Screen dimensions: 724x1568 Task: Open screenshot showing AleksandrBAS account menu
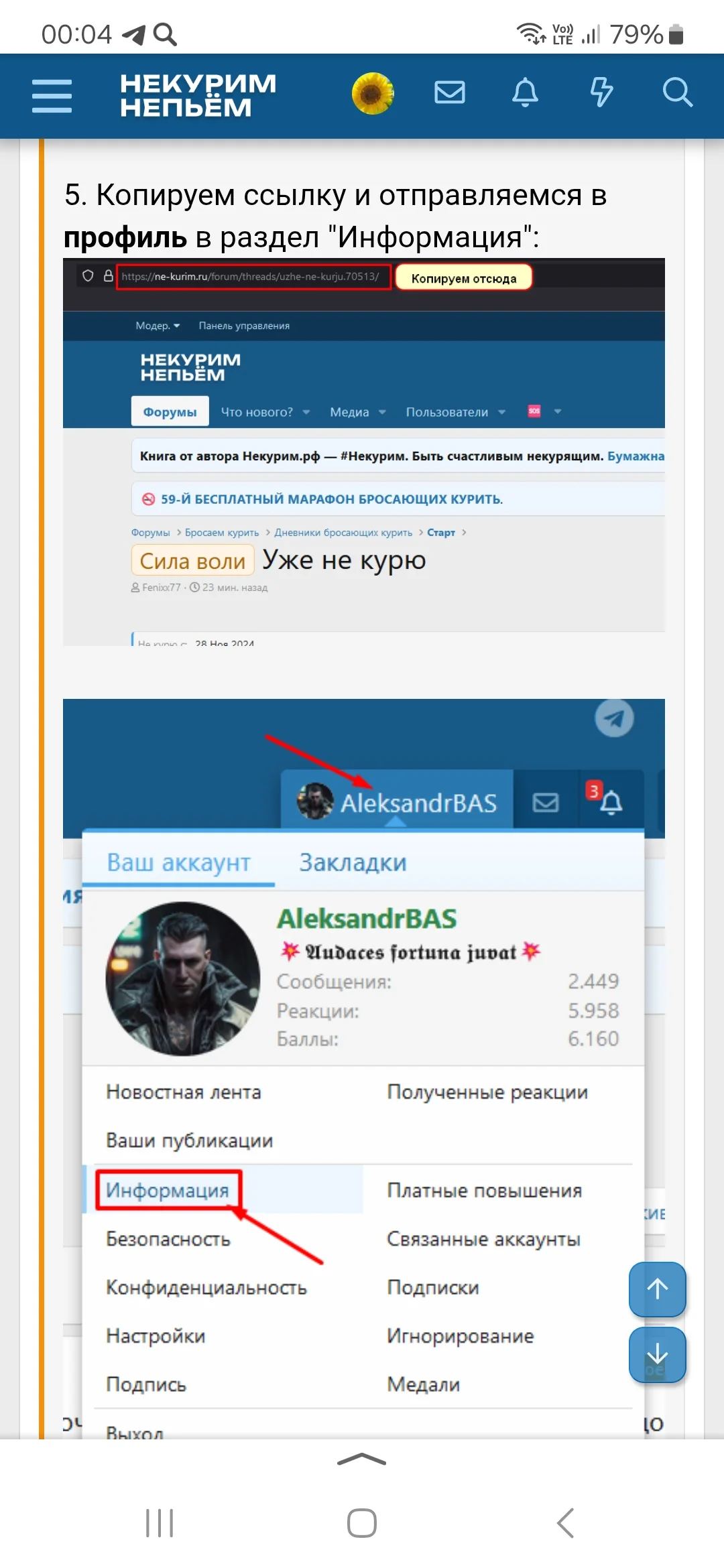(364, 1069)
